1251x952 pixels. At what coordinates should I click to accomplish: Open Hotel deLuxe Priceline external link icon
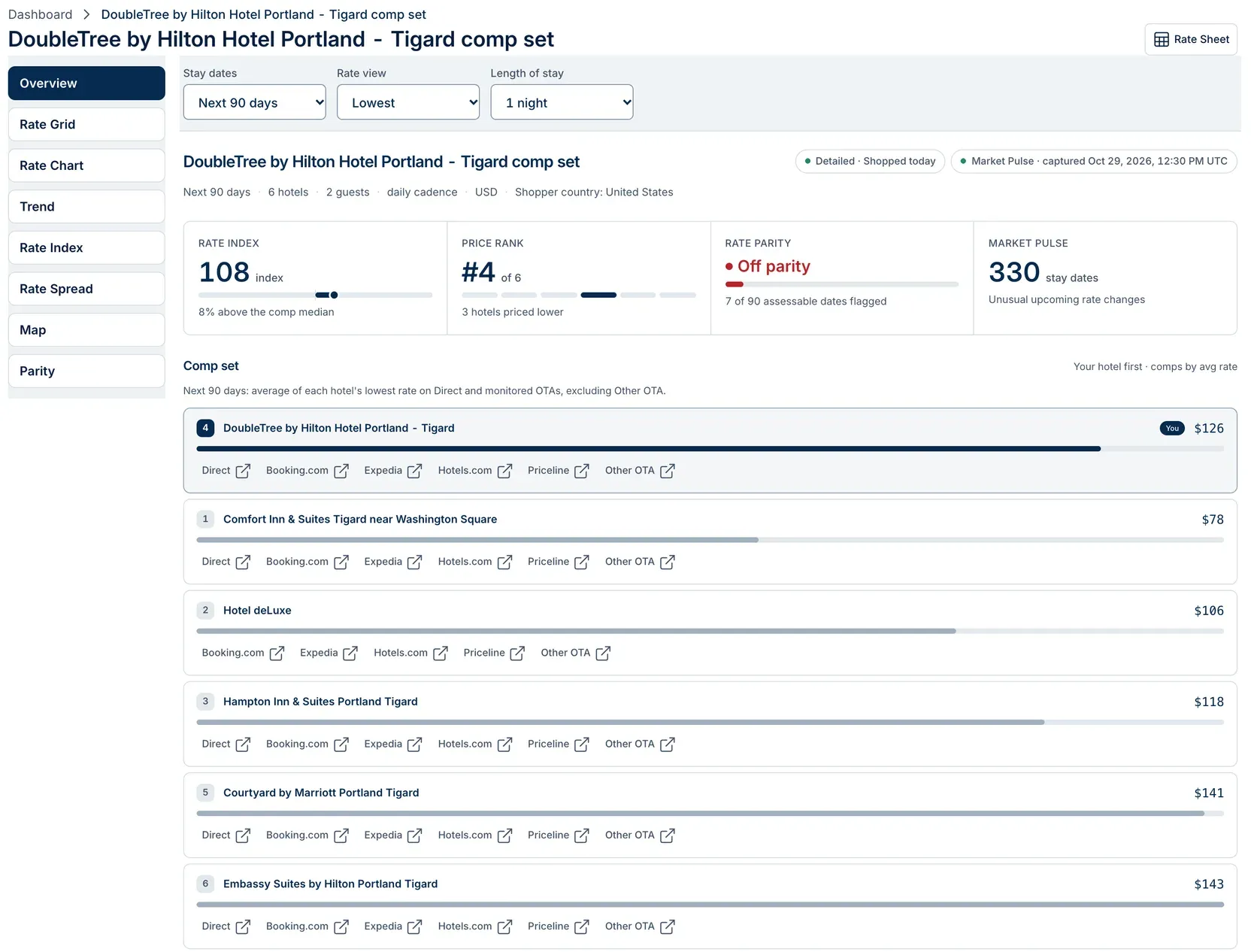click(x=517, y=653)
